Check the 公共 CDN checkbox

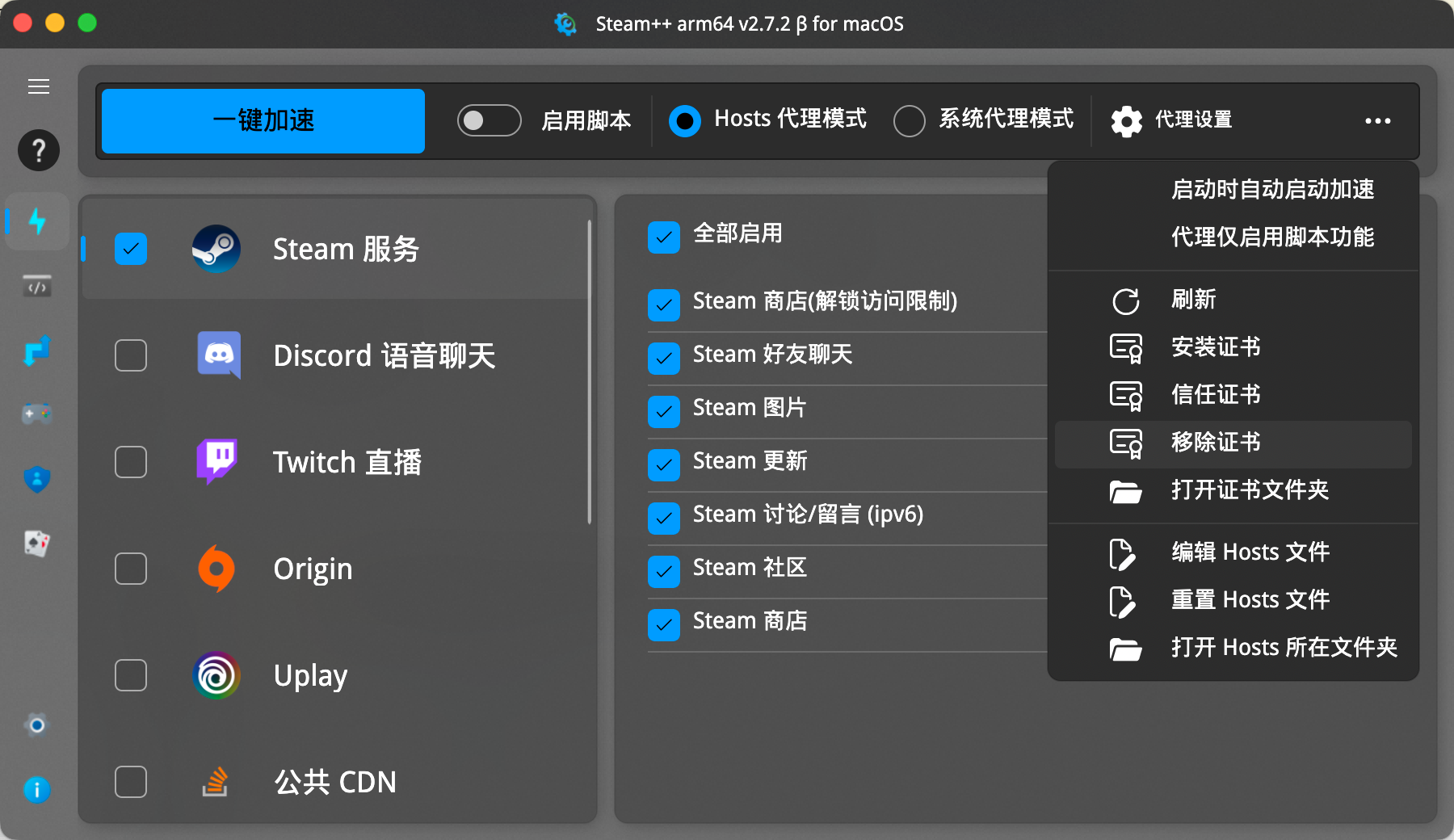(x=131, y=782)
